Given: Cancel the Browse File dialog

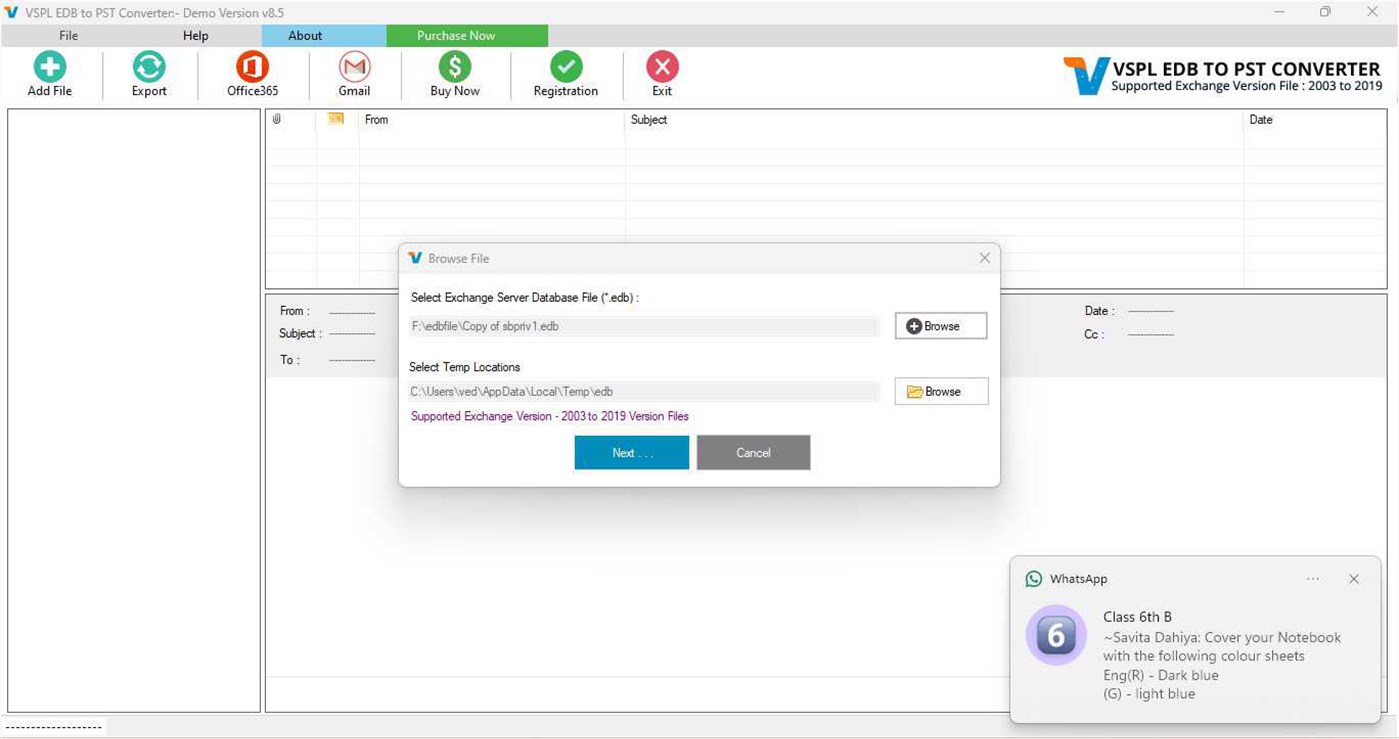Looking at the screenshot, I should [753, 452].
